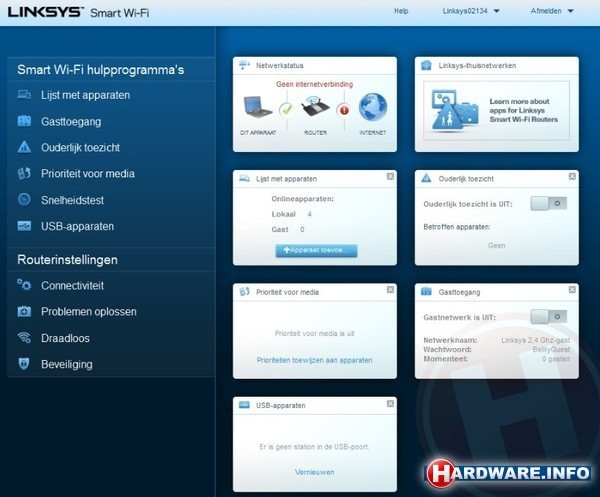Click the BellyGuest password value
Viewport: 600px width, 497px height.
(x=551, y=349)
